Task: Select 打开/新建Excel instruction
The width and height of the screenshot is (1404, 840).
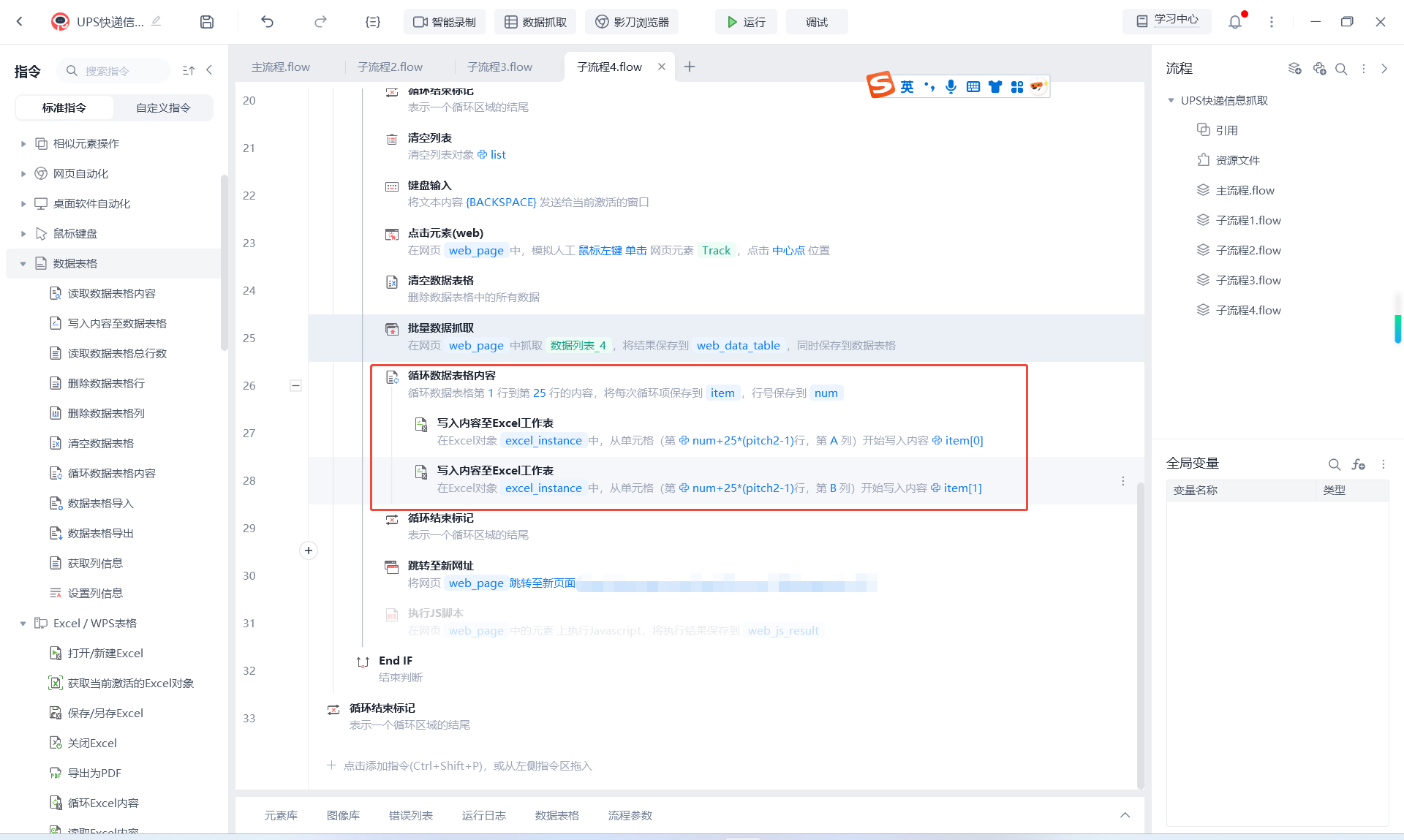Action: (x=105, y=654)
